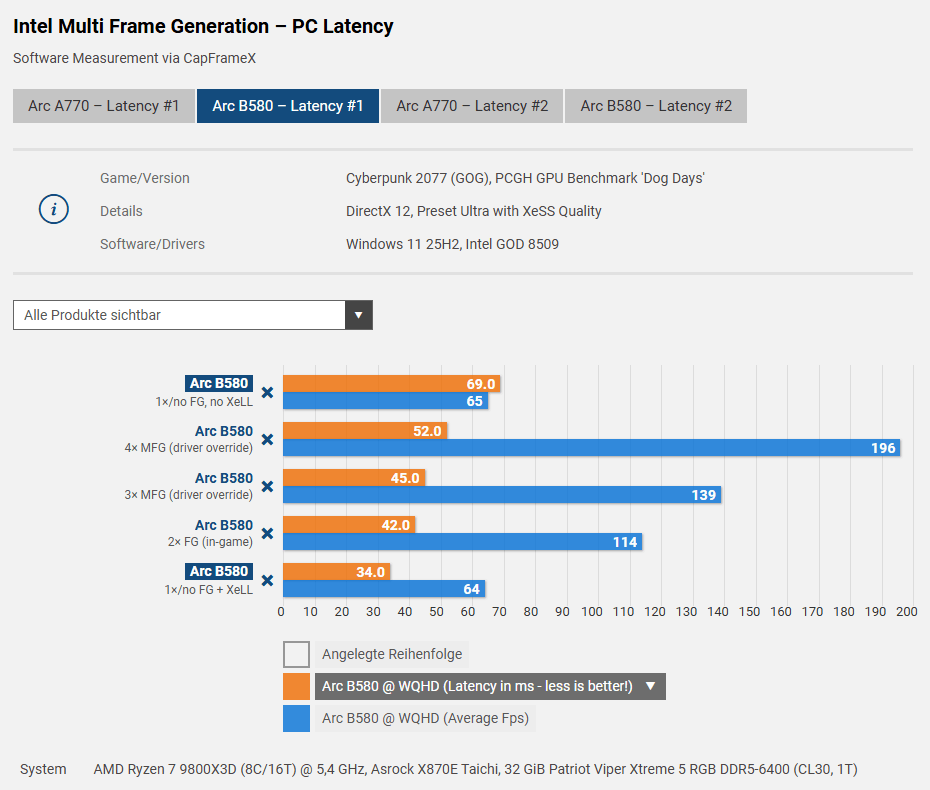Screen dimensions: 930x790
Task: Click the 196 fps blue bar
Action: 590,448
